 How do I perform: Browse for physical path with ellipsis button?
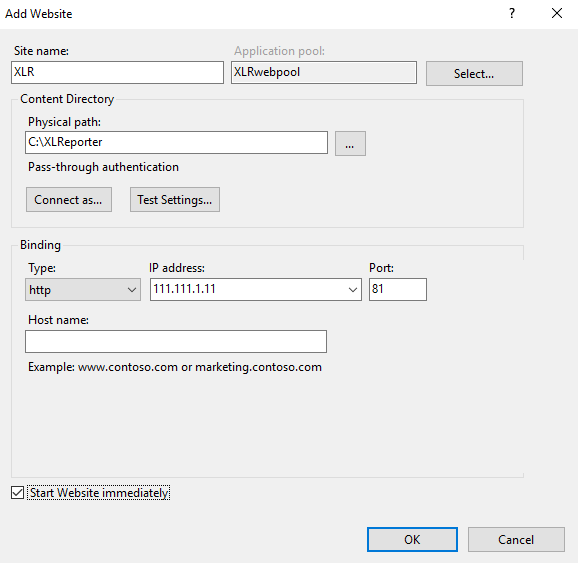click(350, 143)
